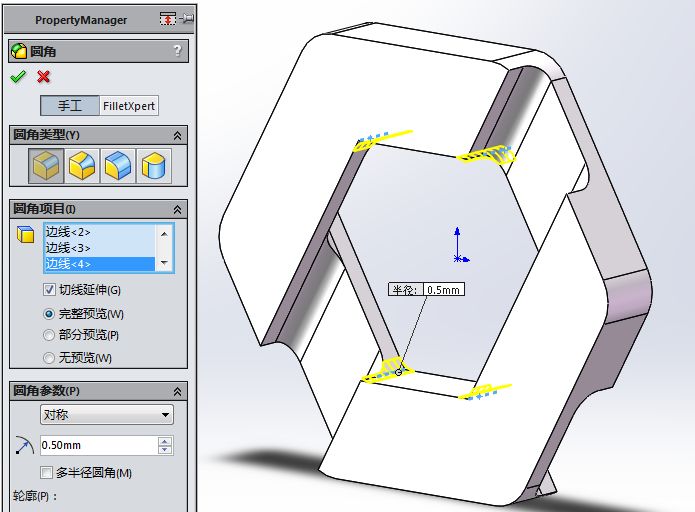Select the 无预览(W) radio button
The image size is (695, 512).
tap(49, 358)
